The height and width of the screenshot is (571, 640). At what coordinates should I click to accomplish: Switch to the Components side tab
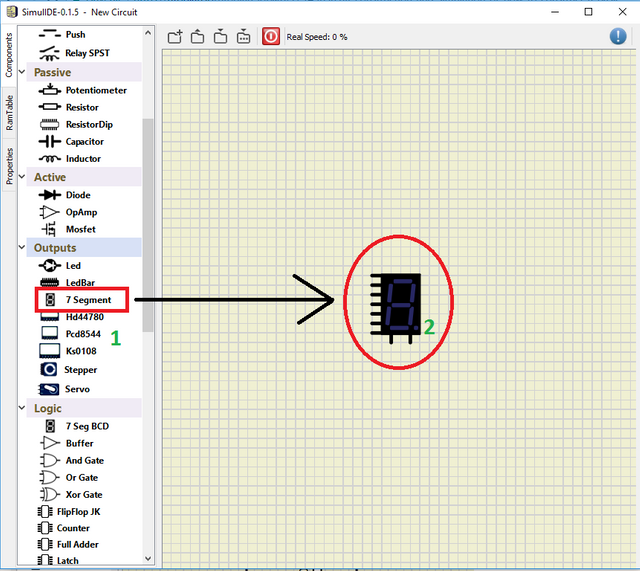[9, 55]
